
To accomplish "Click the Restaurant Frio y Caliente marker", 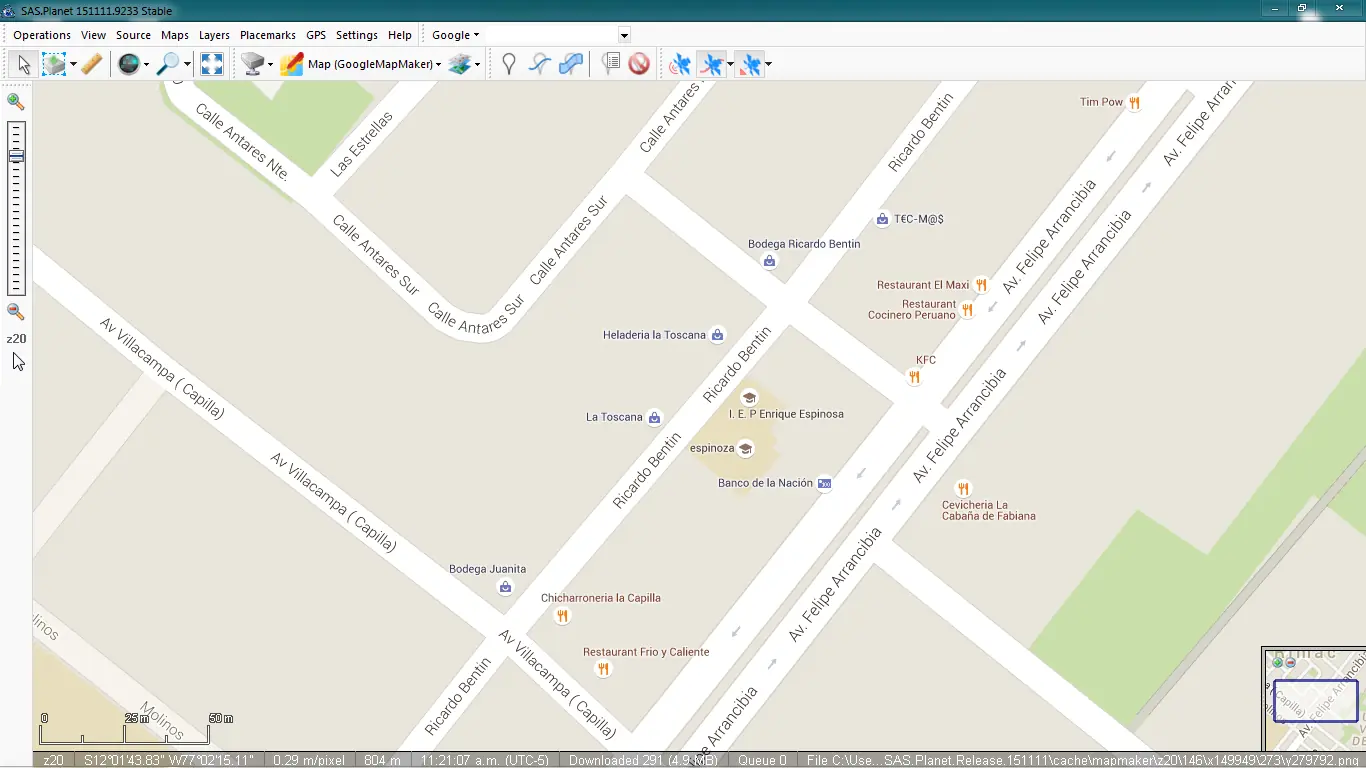I will click(603, 669).
